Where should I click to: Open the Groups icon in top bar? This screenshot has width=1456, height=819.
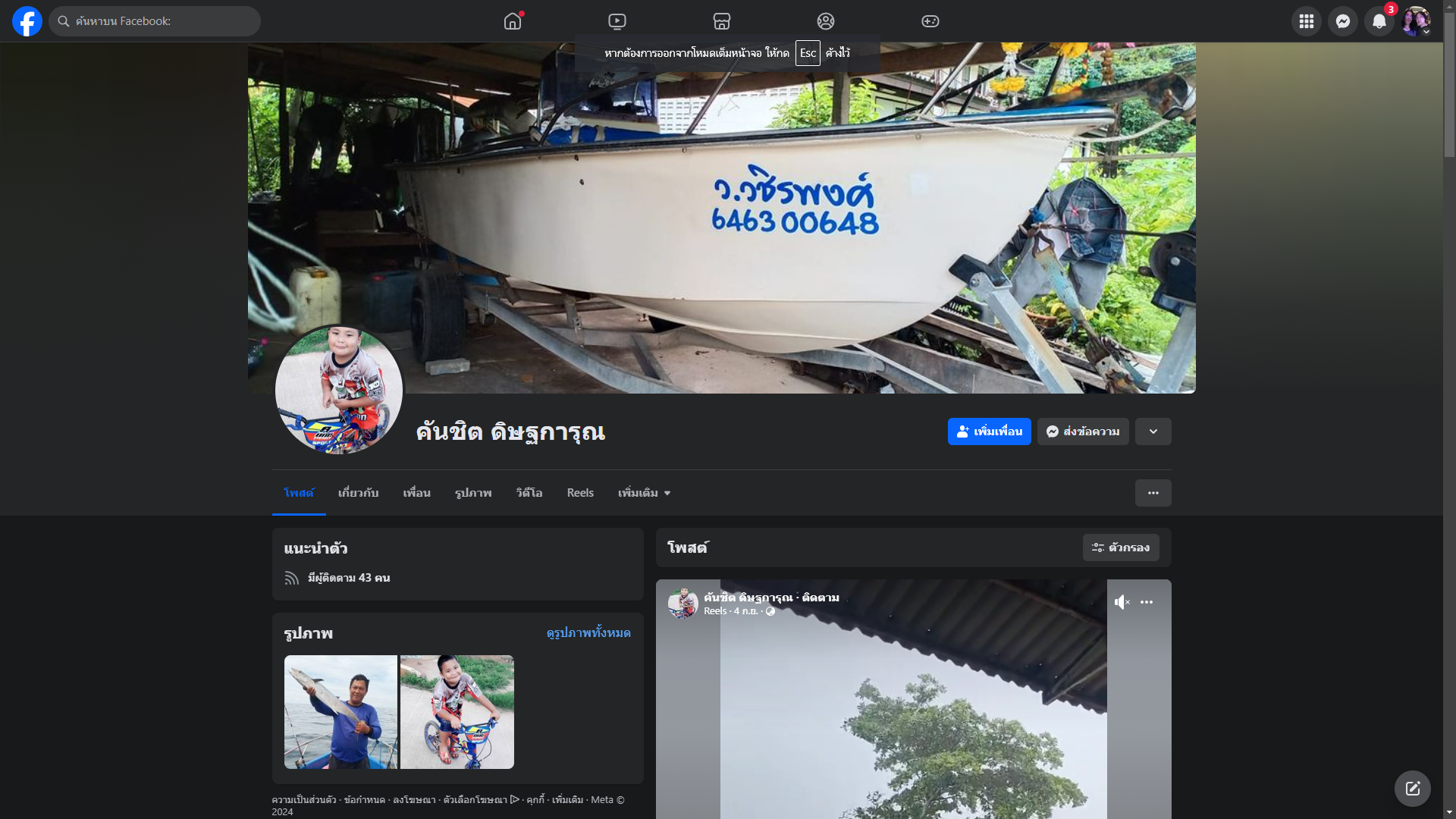click(826, 21)
